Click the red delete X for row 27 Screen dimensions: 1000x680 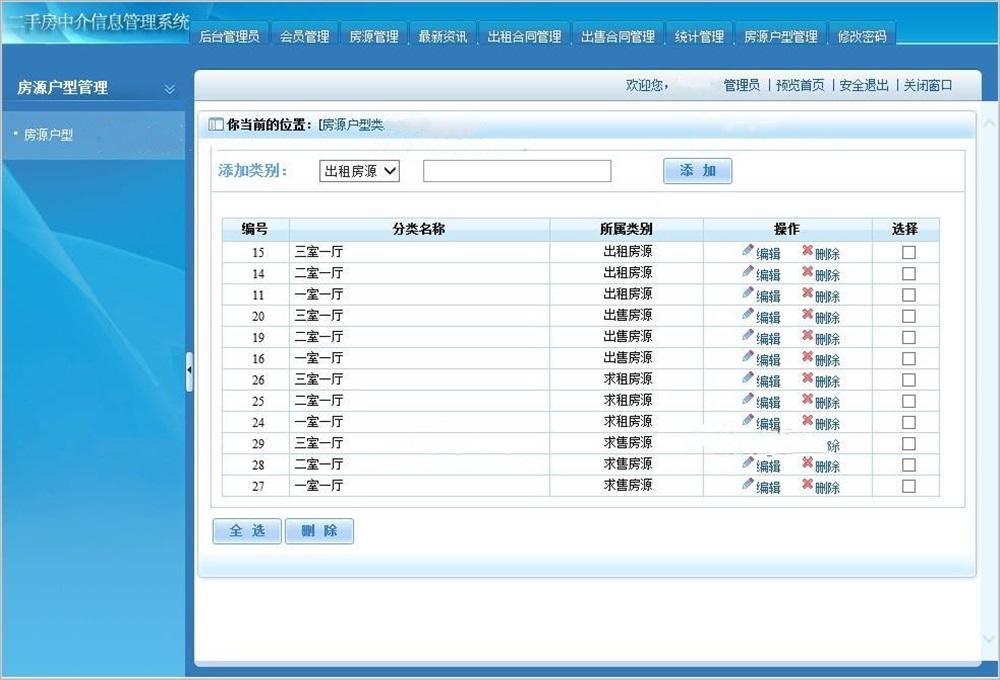(807, 484)
